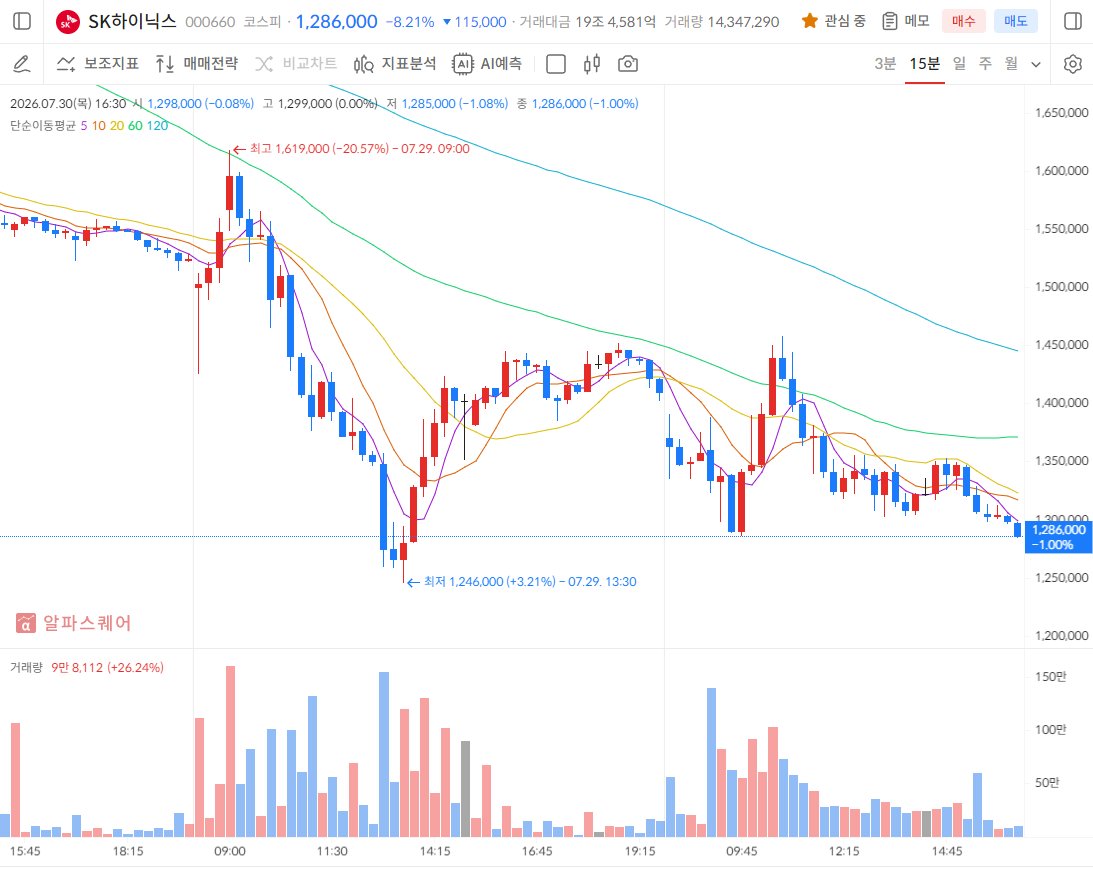Click the 최고 1,619,000 high marker
This screenshot has height=869, width=1093.
tap(351, 148)
